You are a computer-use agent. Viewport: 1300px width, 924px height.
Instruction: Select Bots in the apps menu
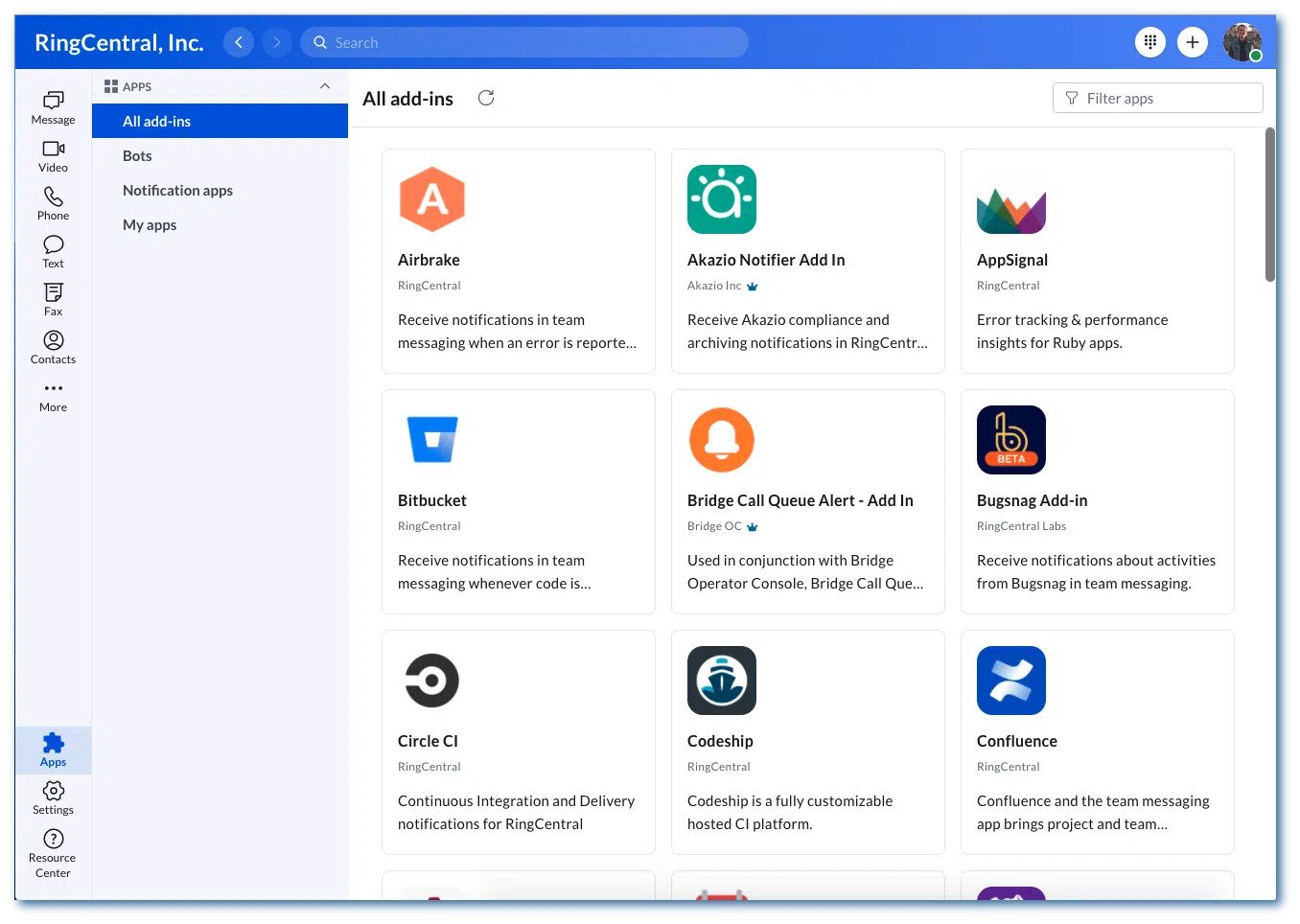137,156
